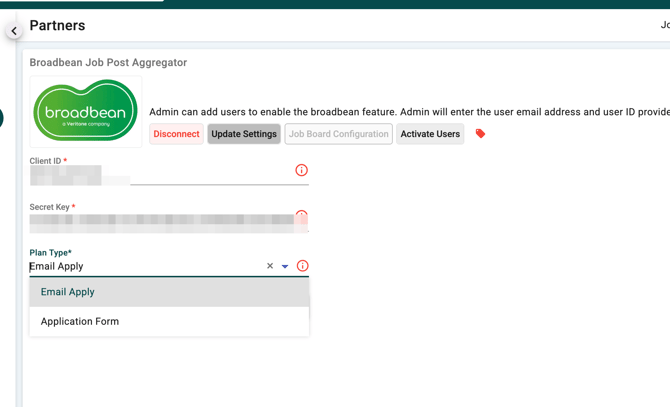The image size is (670, 407).
Task: Open Job Board Configuration
Action: (338, 134)
